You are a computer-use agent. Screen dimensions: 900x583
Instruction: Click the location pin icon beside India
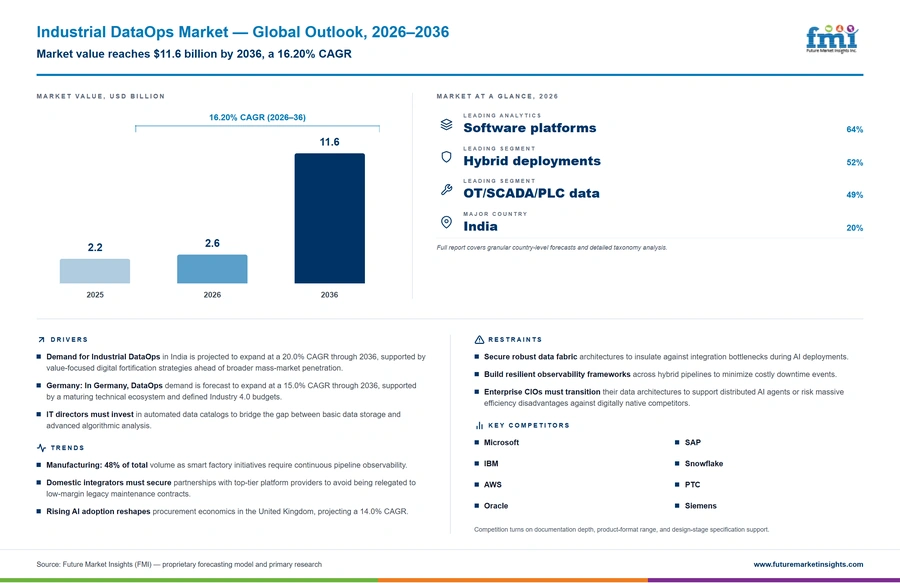(x=447, y=222)
